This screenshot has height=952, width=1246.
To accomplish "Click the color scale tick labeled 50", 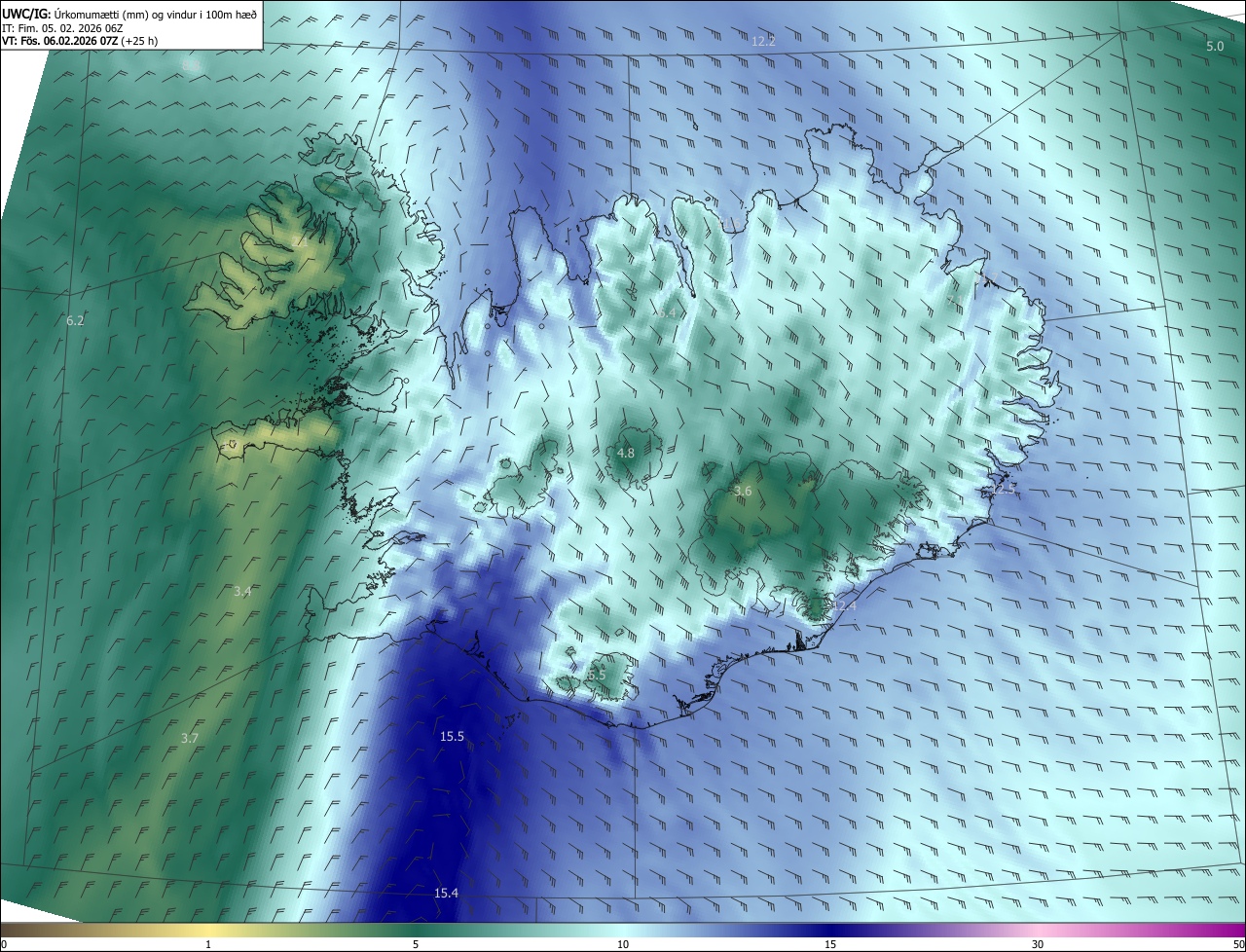I will [x=1238, y=945].
